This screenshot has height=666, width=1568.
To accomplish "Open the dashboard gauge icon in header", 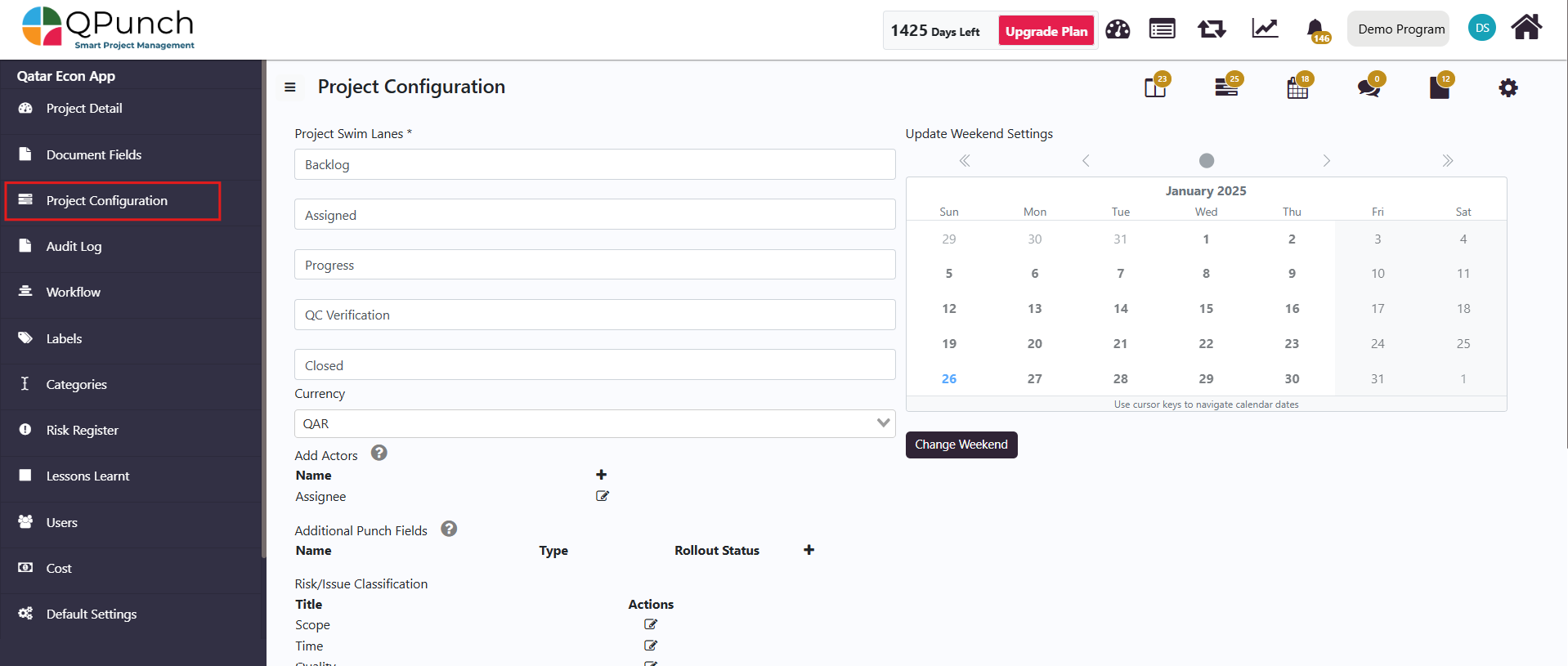I will pos(1118,29).
